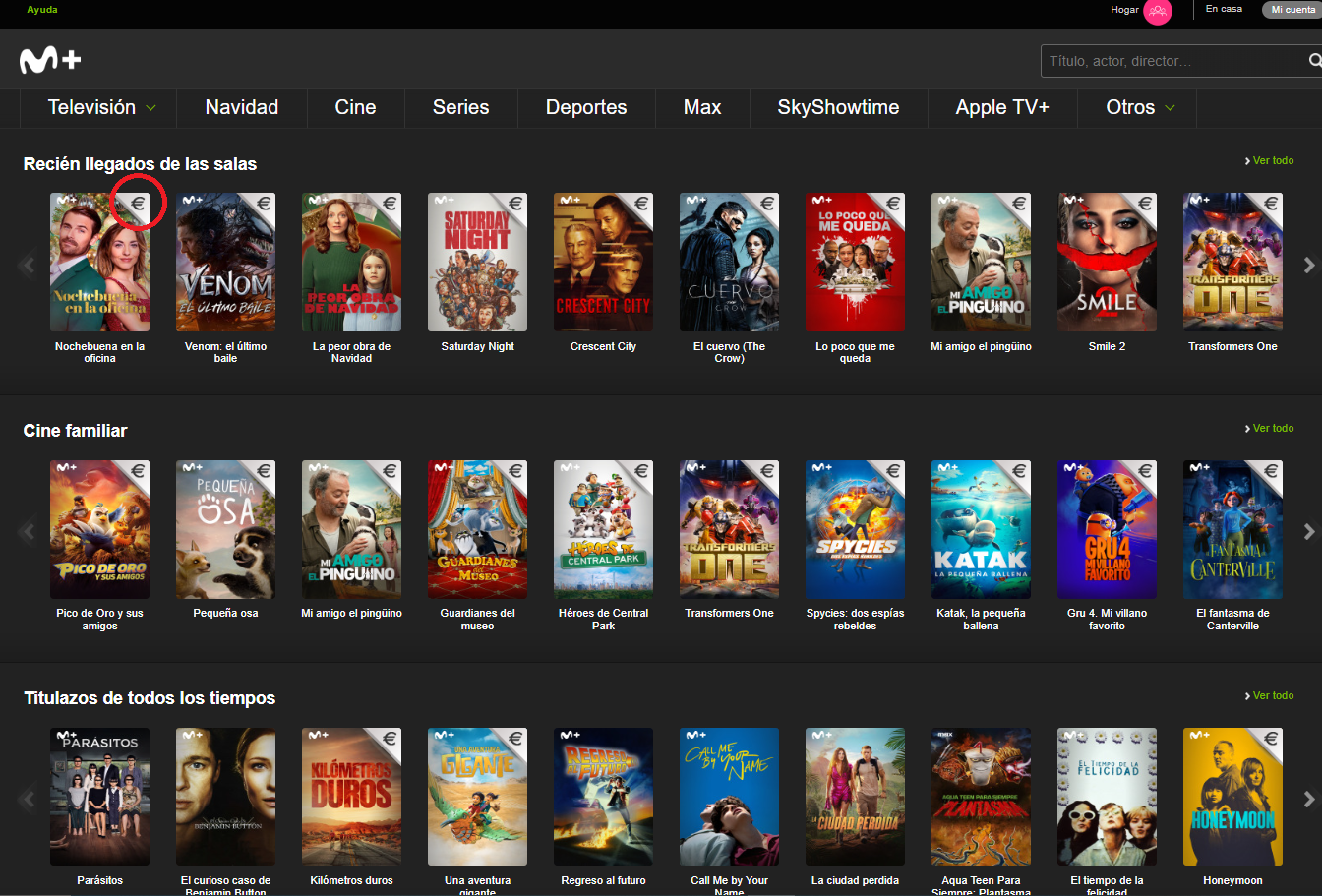This screenshot has width=1322, height=896.
Task: Advance the Titulazos de todos los tiempos carousel
Action: [1308, 799]
